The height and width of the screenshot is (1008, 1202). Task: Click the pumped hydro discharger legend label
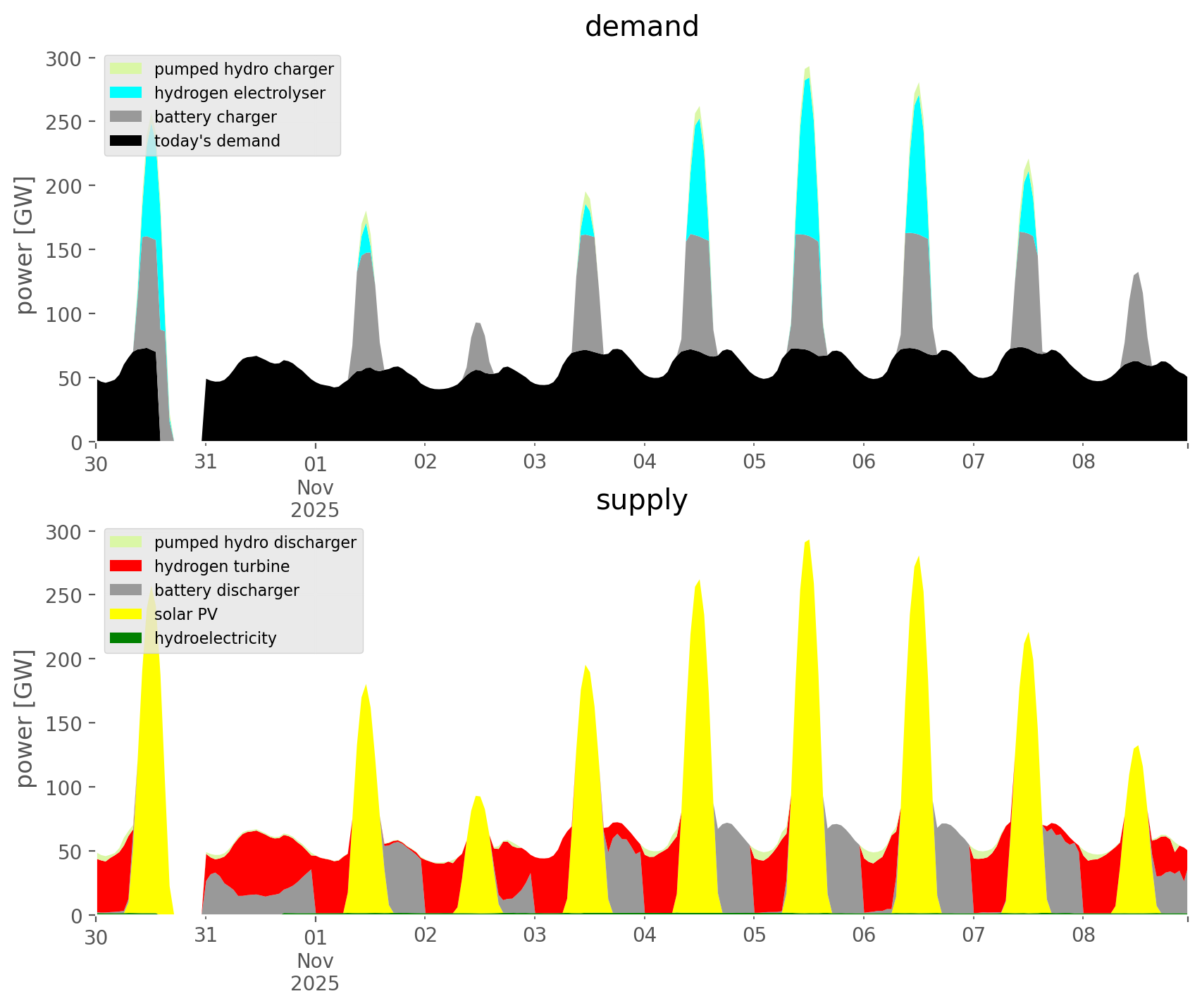coord(255,542)
